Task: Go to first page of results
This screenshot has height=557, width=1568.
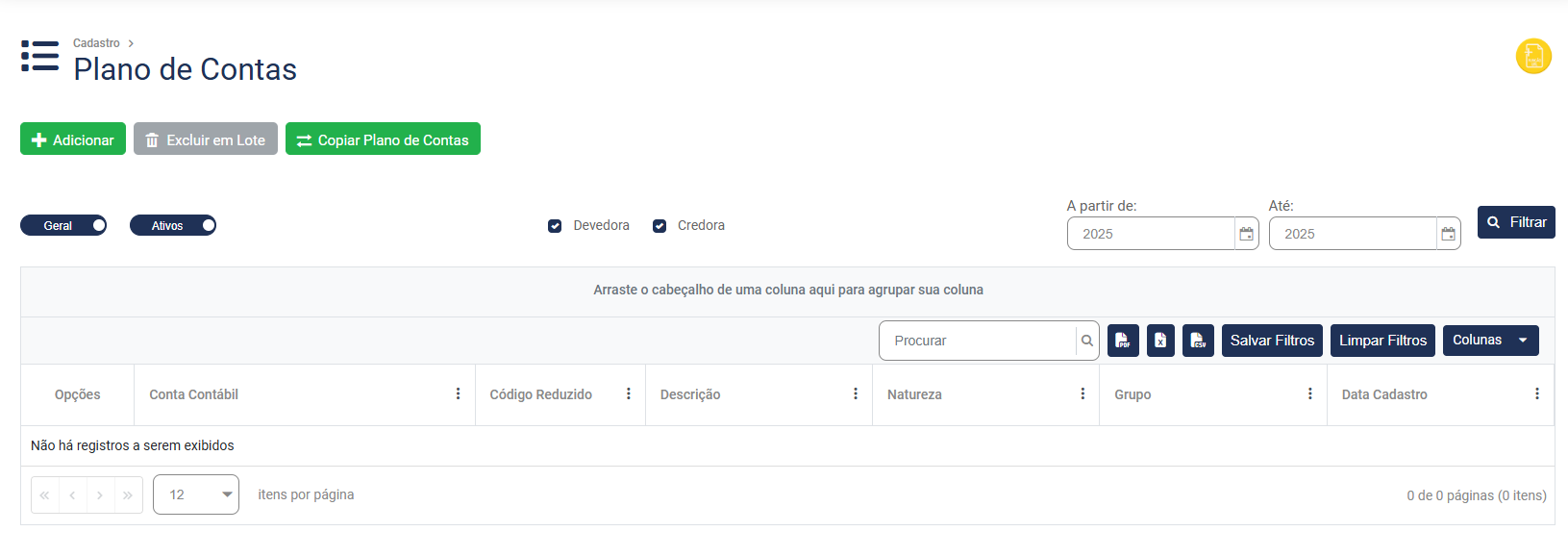Action: [x=45, y=494]
